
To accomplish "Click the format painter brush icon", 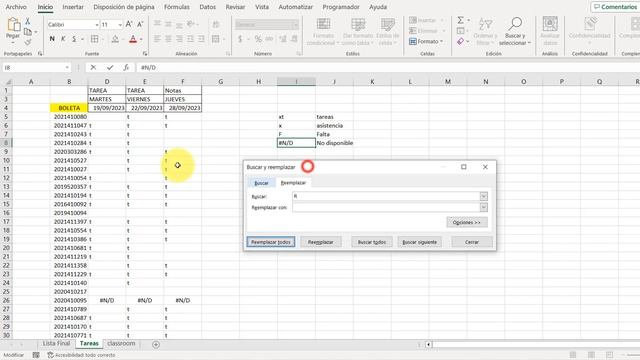I will pyautogui.click(x=28, y=42).
